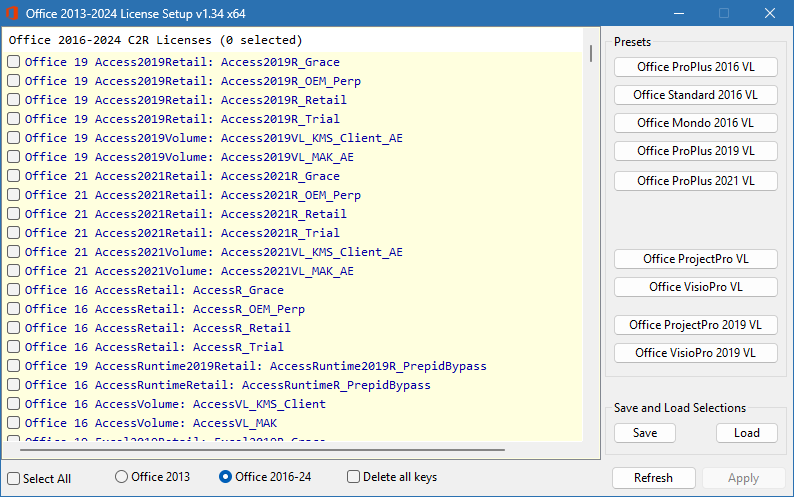
Task: Click row text 'AccessRuntime2019R_PrepidBypass'
Action: (378, 366)
